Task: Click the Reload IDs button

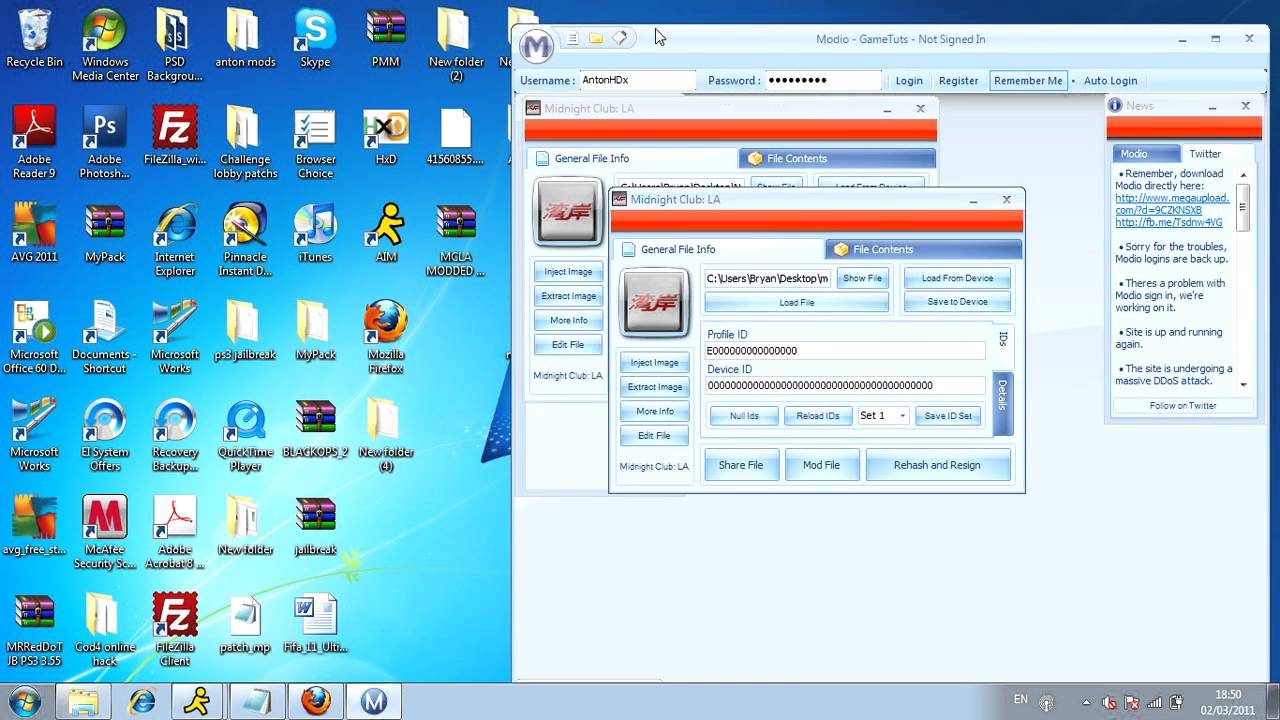Action: (818, 416)
